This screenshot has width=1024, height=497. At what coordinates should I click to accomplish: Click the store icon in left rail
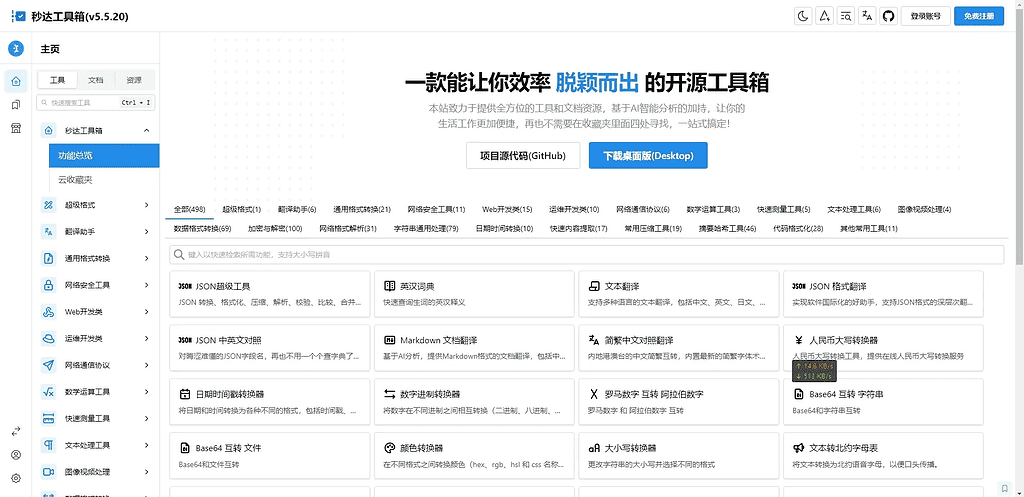pos(16,128)
